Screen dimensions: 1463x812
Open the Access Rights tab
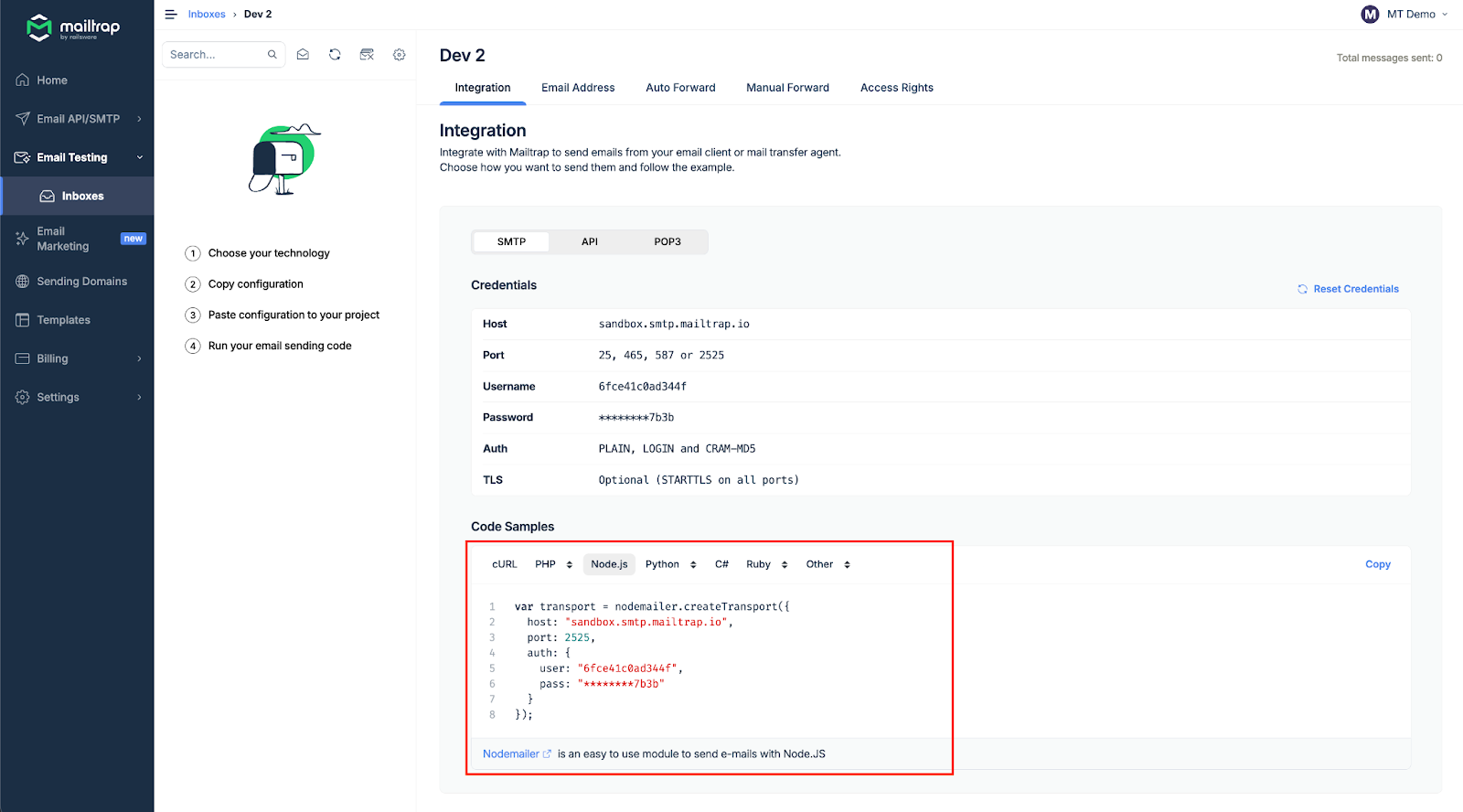[x=897, y=88]
